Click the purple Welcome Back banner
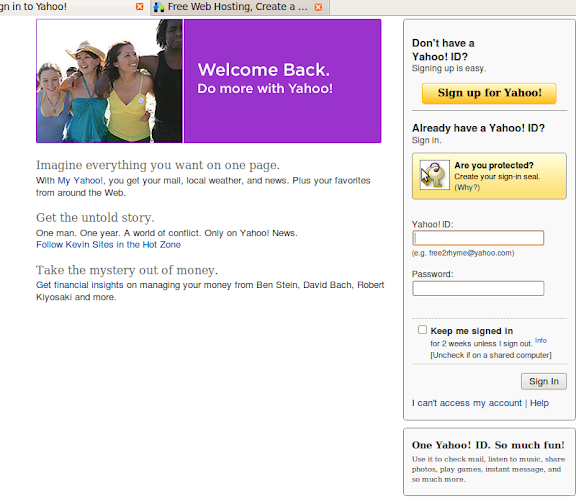576x504 pixels. point(282,81)
